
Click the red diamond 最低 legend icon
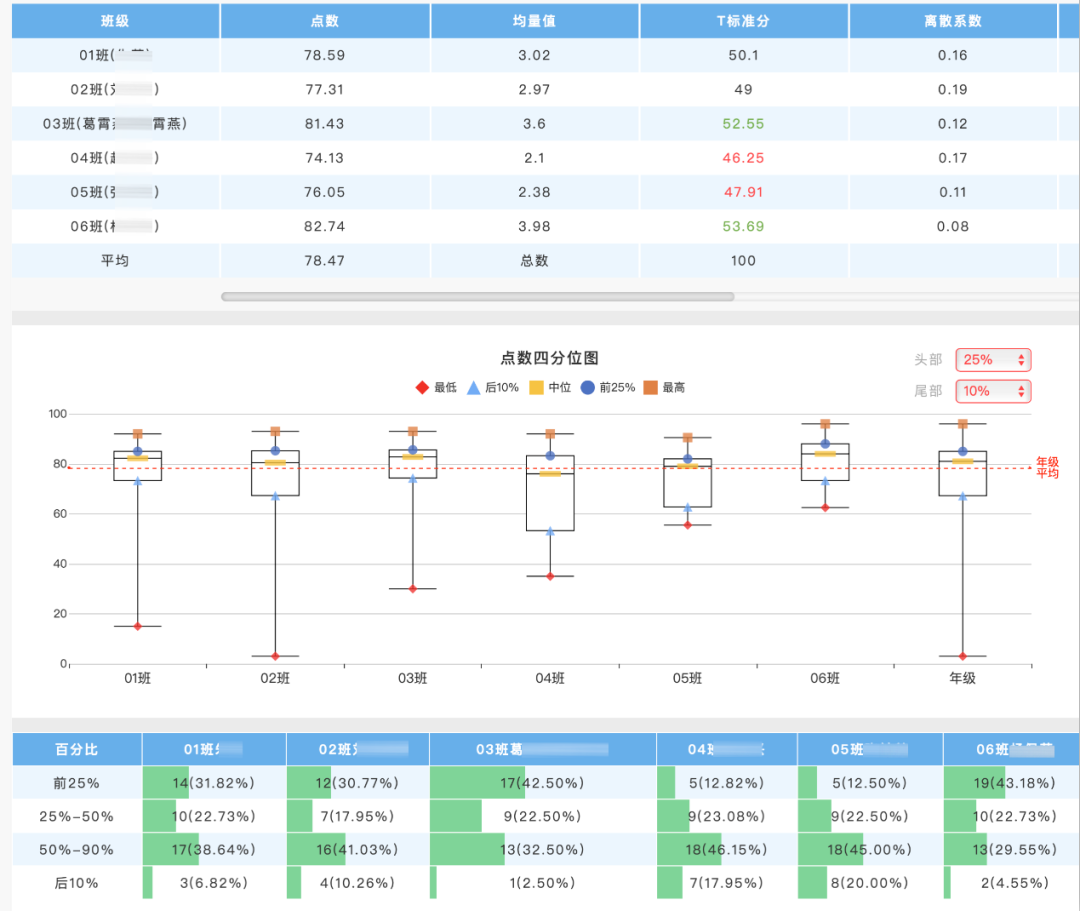(422, 388)
